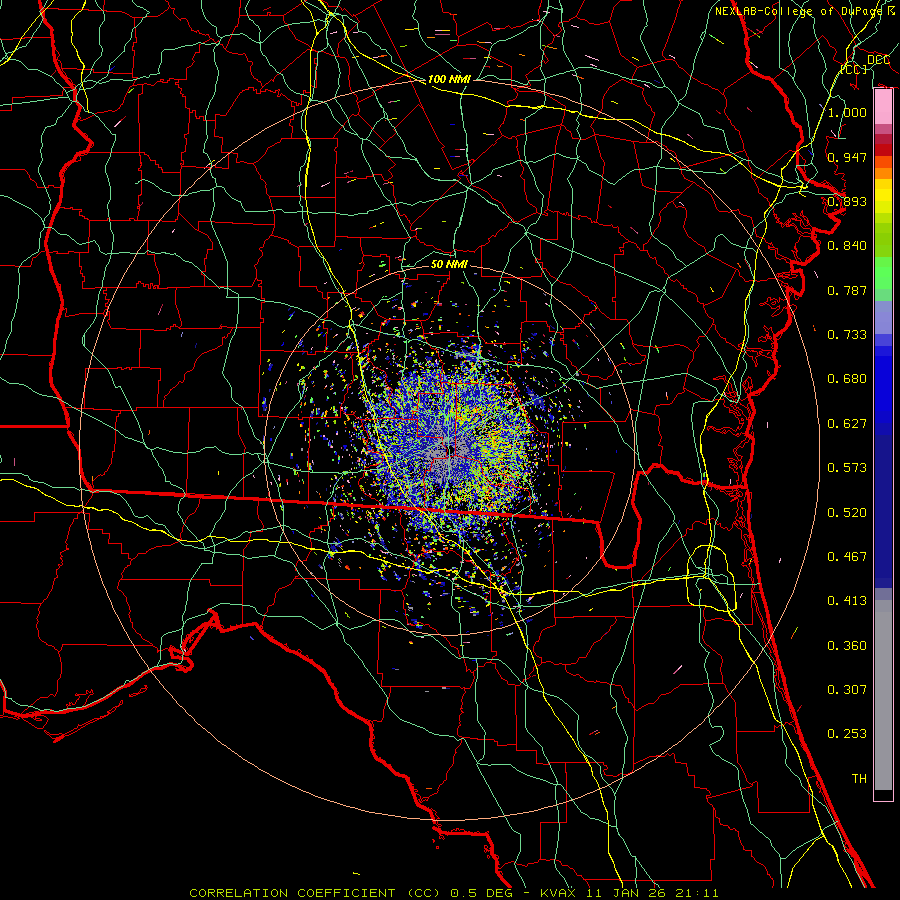Click the 1.000 legend value
The image size is (900, 900).
point(847,112)
